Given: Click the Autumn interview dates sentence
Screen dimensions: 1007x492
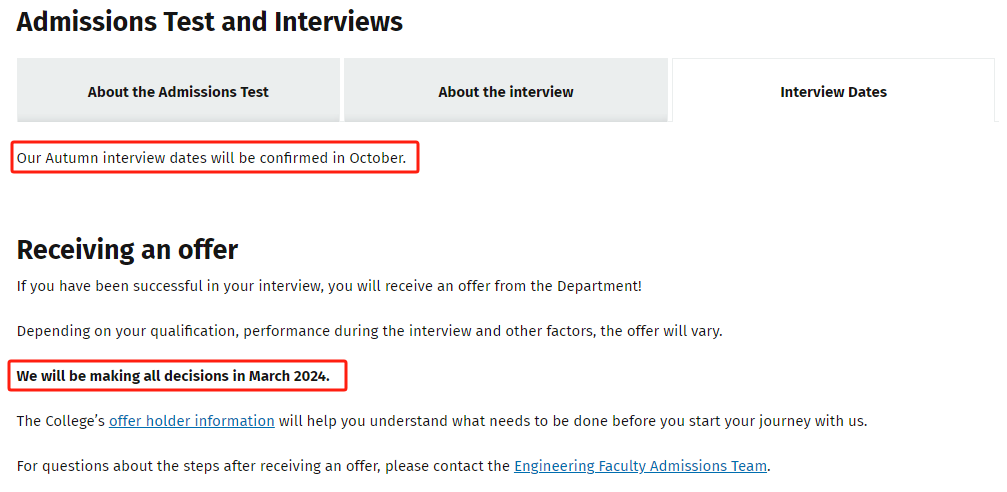Looking at the screenshot, I should (x=211, y=158).
